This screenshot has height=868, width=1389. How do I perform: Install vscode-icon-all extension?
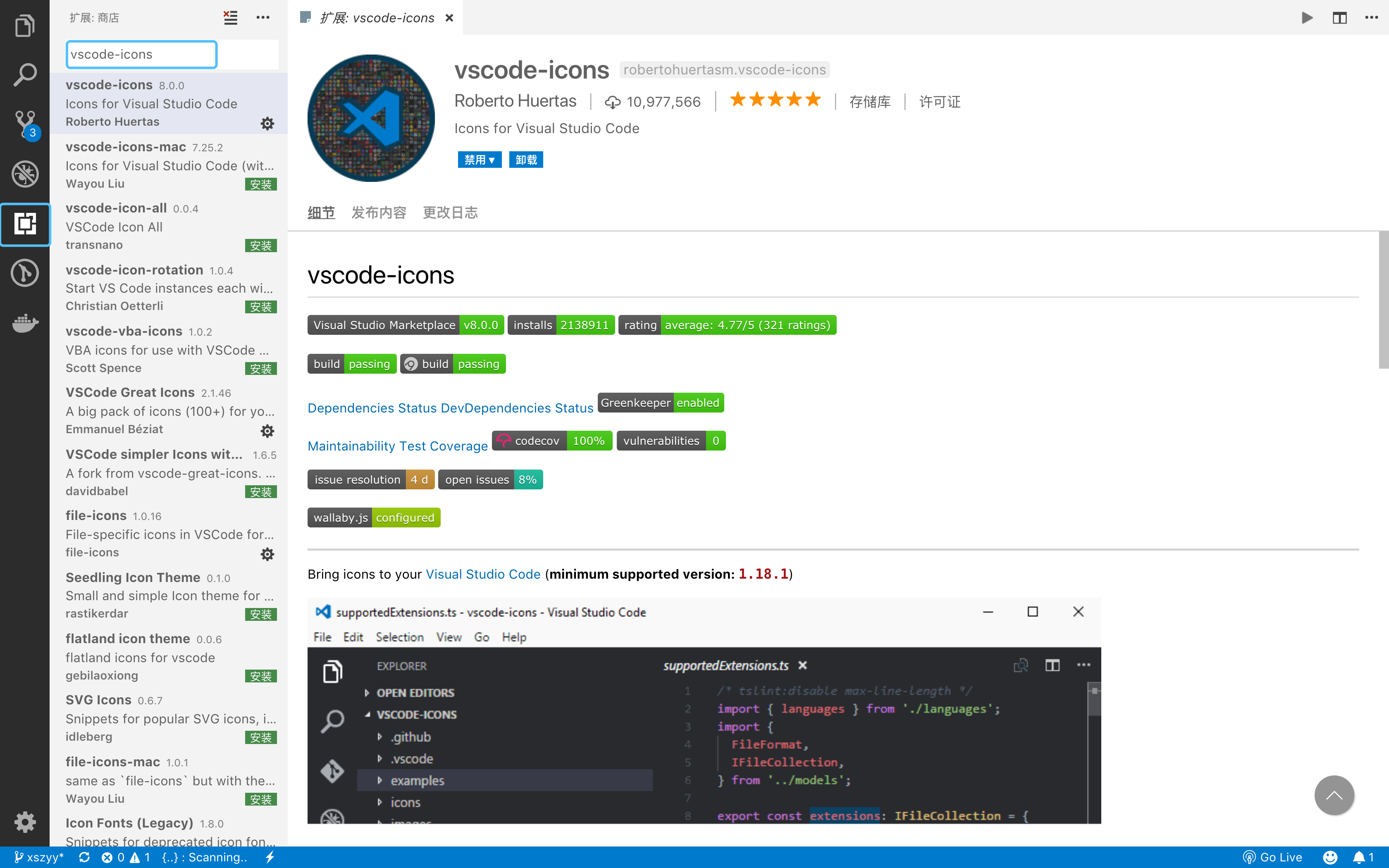coord(260,246)
